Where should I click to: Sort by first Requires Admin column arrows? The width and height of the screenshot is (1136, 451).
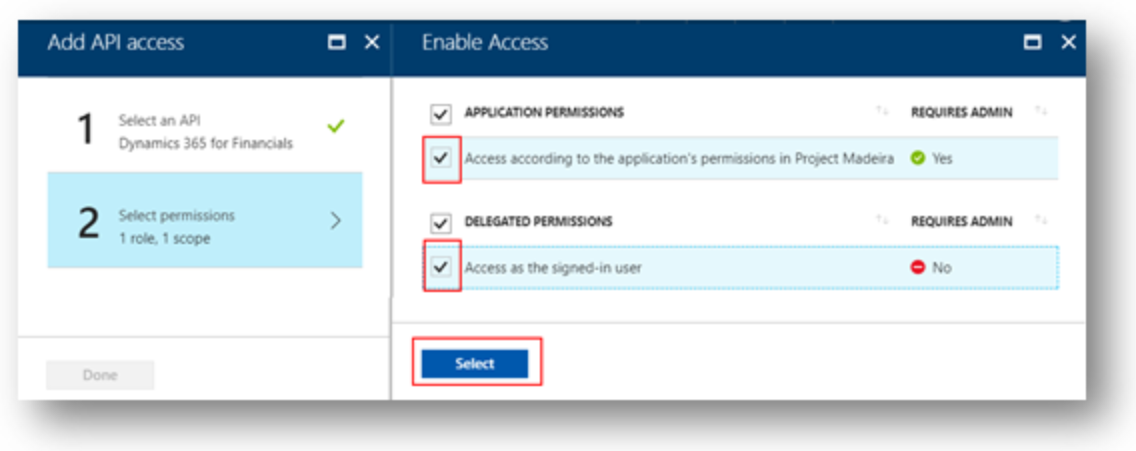tap(1041, 111)
